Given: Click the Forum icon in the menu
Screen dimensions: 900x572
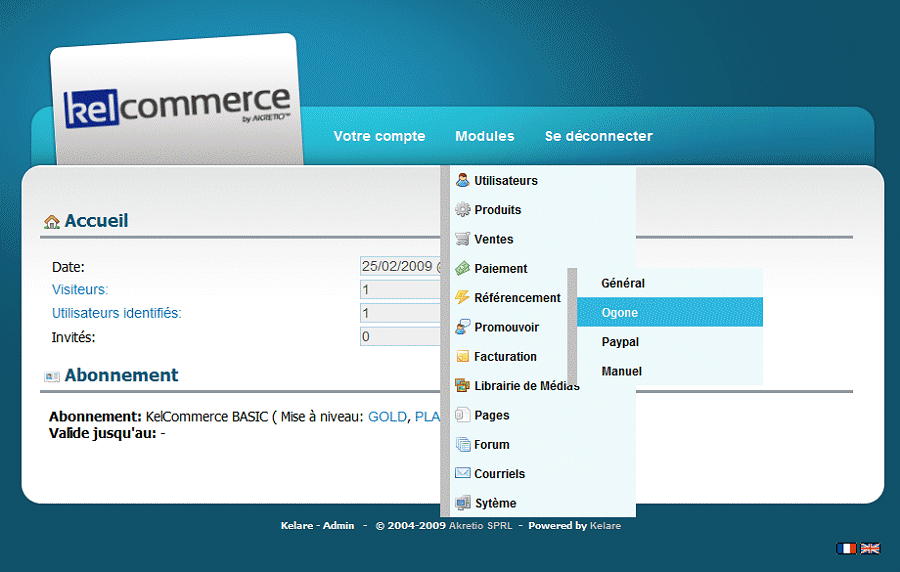Looking at the screenshot, I should 462,445.
